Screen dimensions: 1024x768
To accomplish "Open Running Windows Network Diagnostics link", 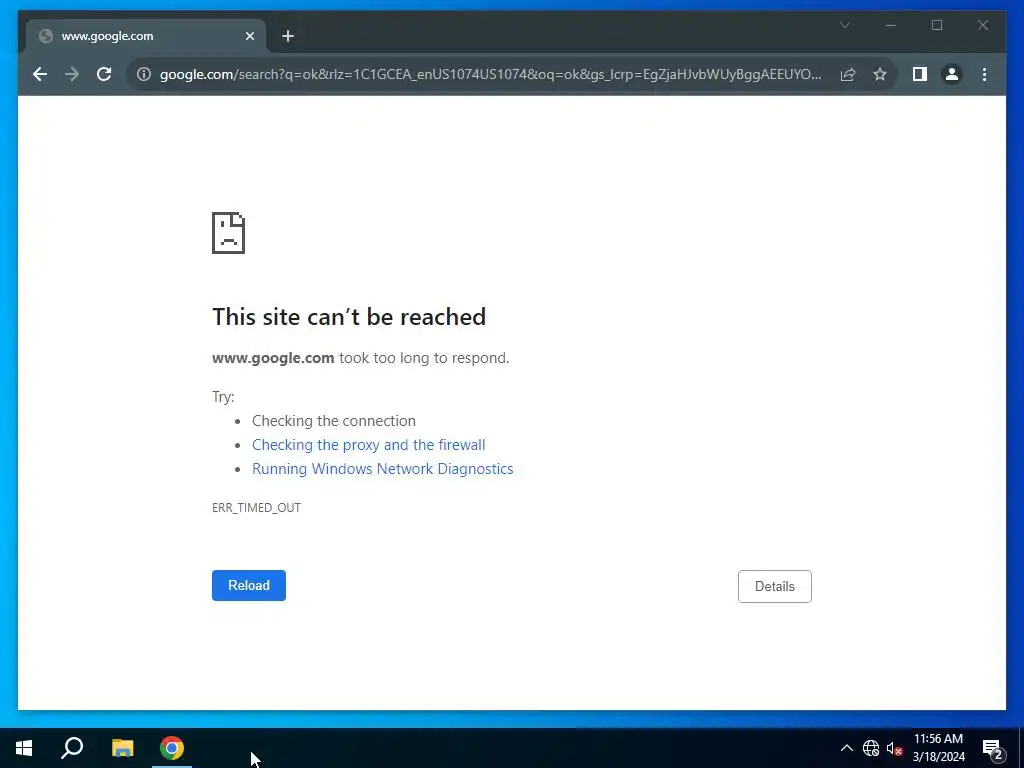I will (x=383, y=469).
